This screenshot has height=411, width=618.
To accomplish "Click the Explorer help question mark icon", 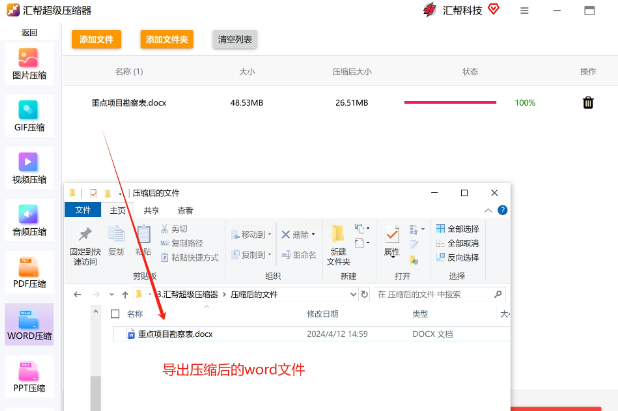I will pyautogui.click(x=503, y=210).
